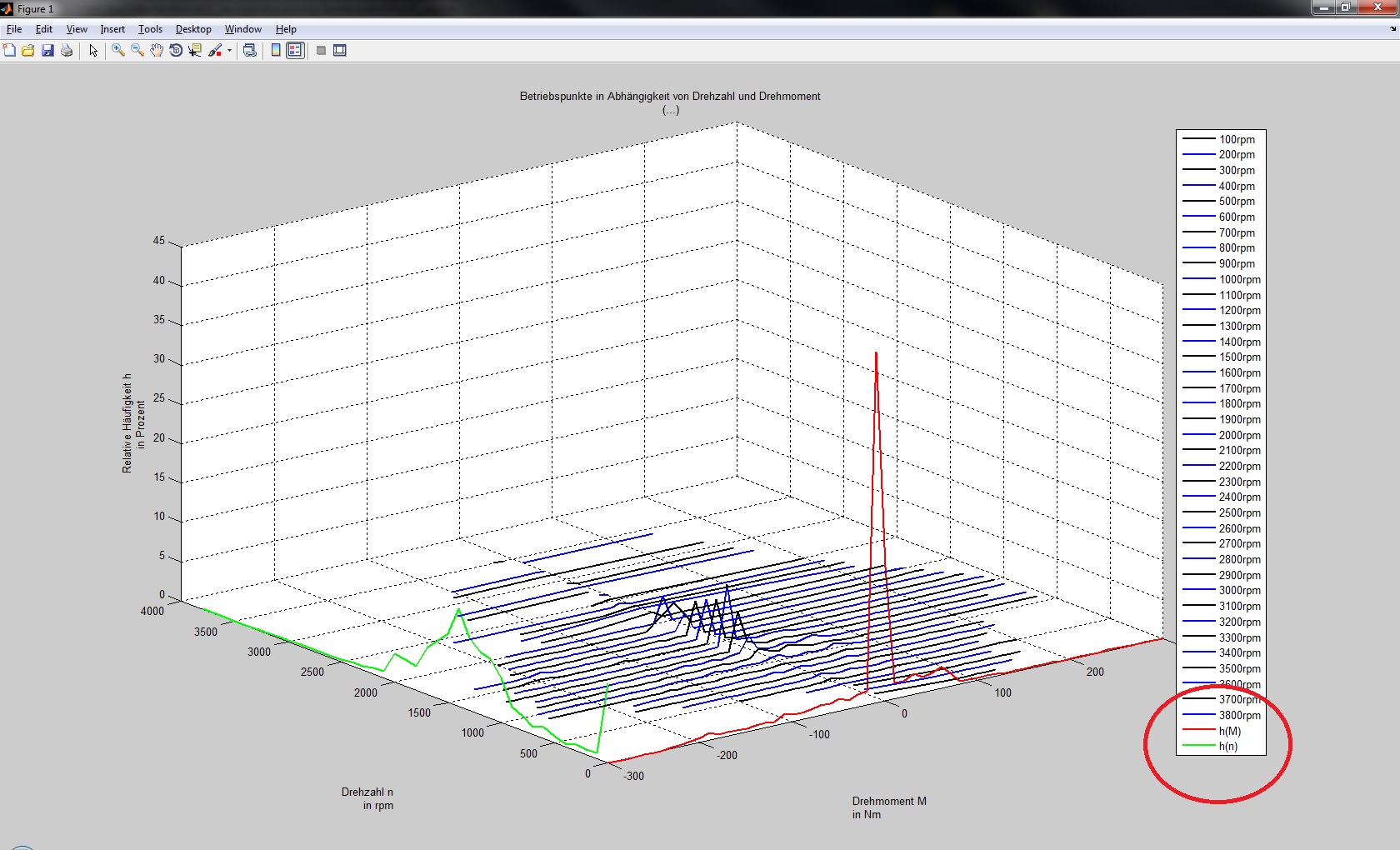Click the Link Plot toolbar button

click(x=249, y=51)
